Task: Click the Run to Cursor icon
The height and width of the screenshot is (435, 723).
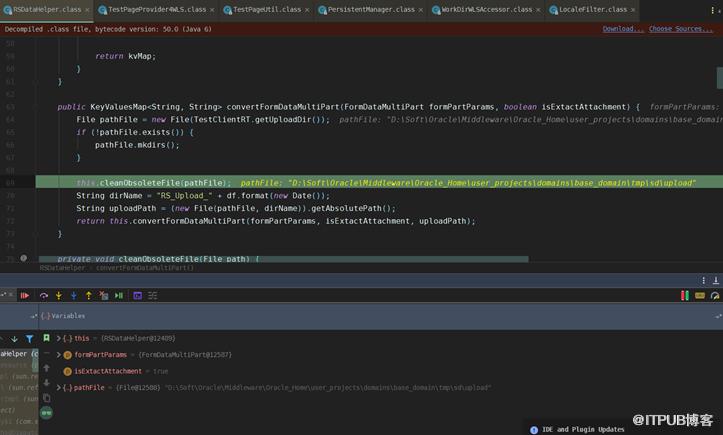Action: (x=119, y=296)
